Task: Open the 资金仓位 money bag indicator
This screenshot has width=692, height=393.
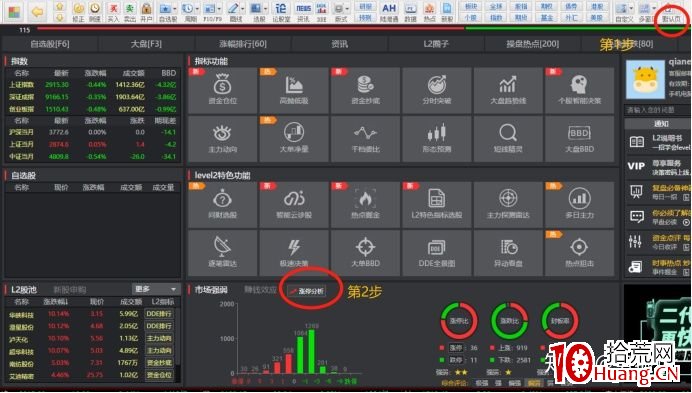Action: [x=222, y=90]
